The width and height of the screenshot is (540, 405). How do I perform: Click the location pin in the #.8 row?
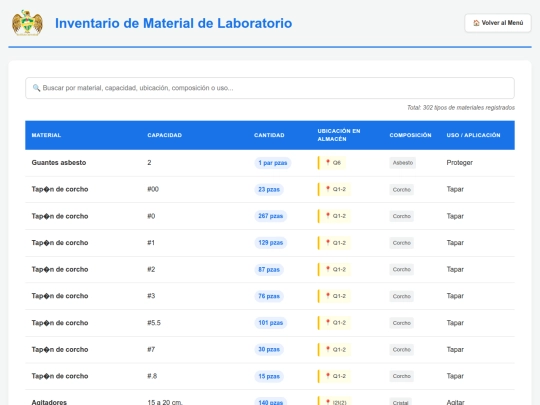click(x=328, y=376)
